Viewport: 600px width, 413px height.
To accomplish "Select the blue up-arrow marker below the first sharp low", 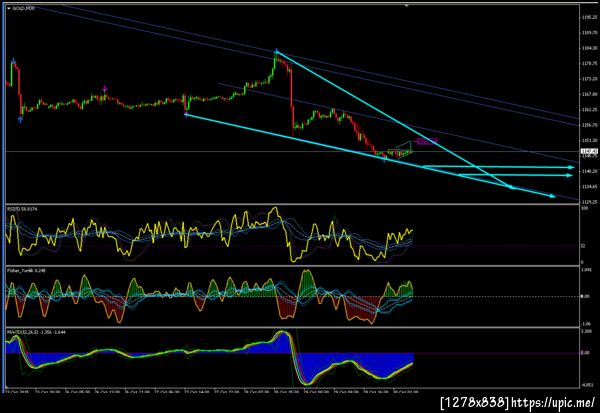I will [x=20, y=119].
